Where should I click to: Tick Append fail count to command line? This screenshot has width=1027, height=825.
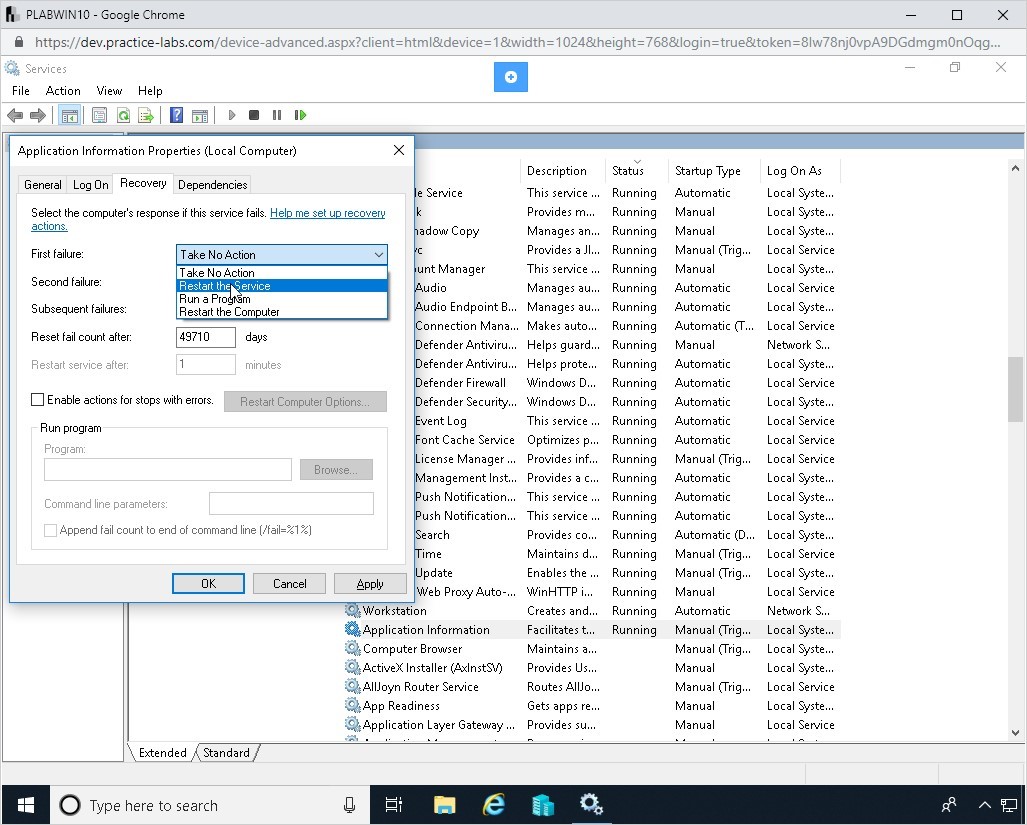coord(50,530)
